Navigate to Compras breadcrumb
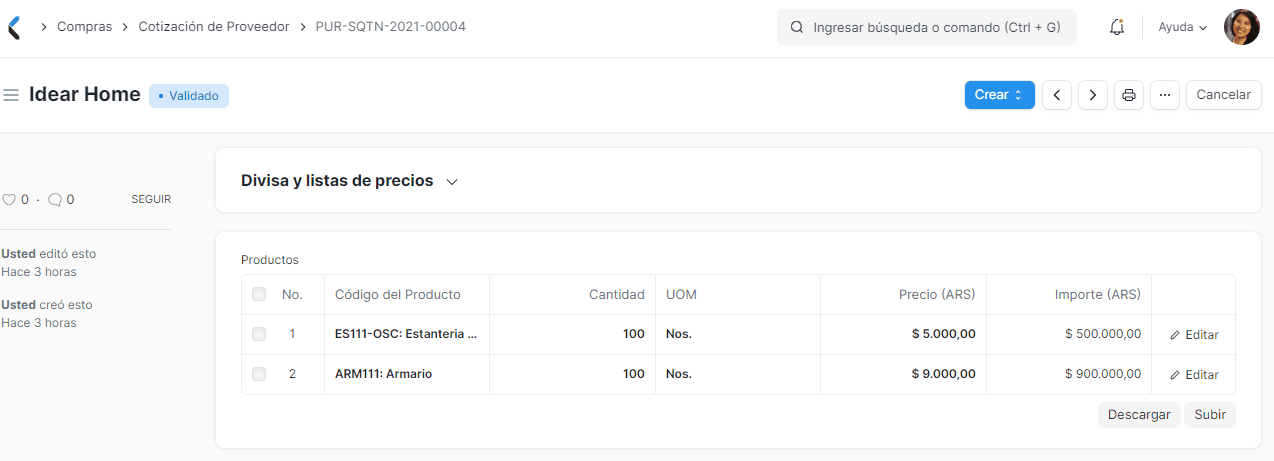Image resolution: width=1274 pixels, height=461 pixels. [x=84, y=27]
